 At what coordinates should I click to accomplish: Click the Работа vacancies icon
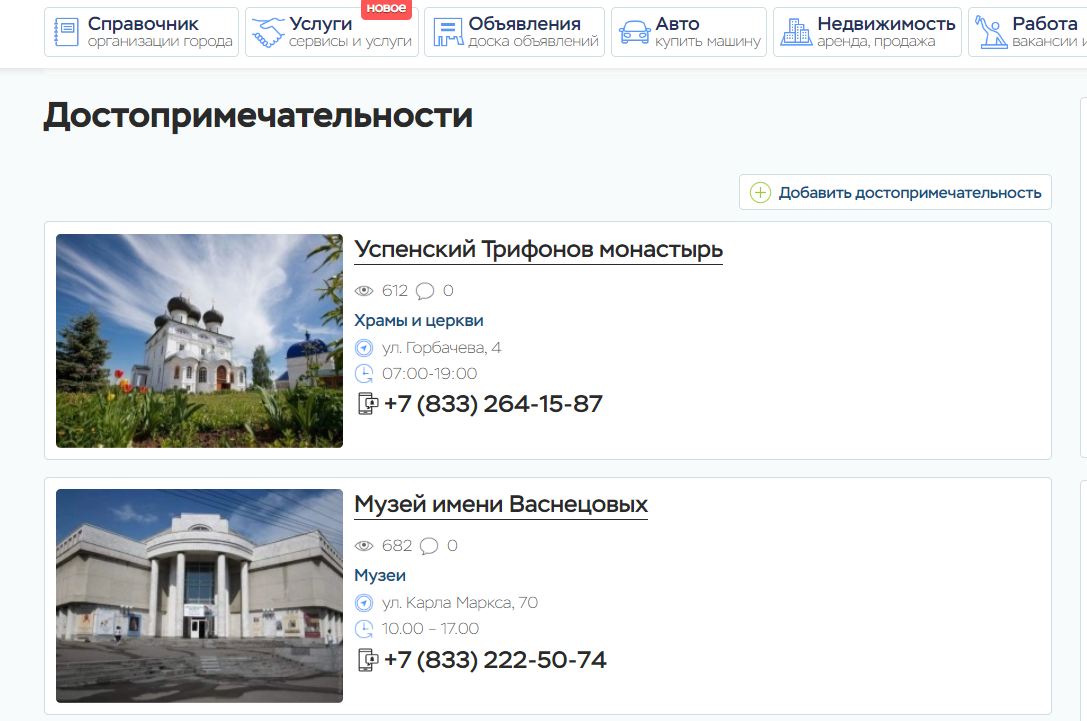pos(990,32)
